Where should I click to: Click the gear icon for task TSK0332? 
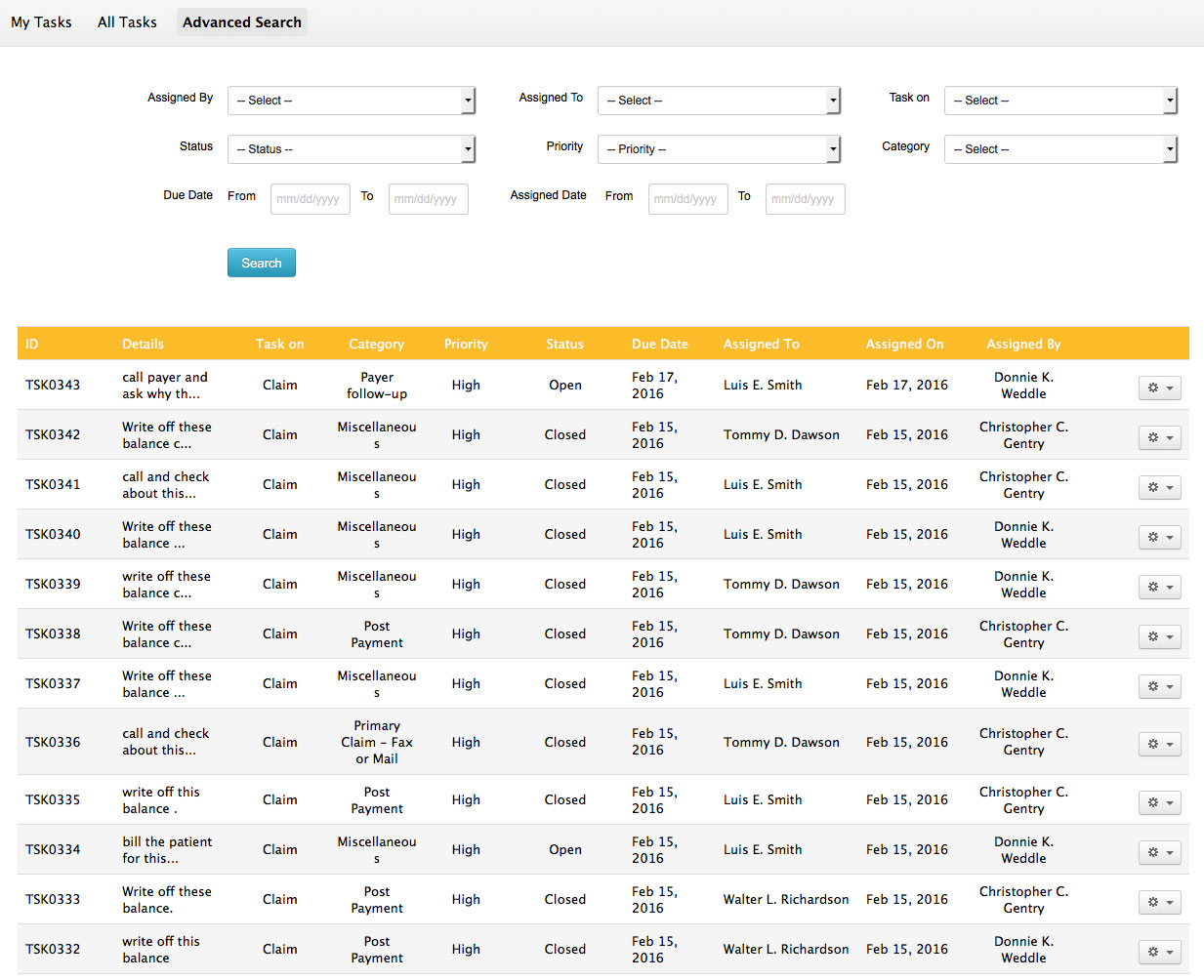point(1158,952)
